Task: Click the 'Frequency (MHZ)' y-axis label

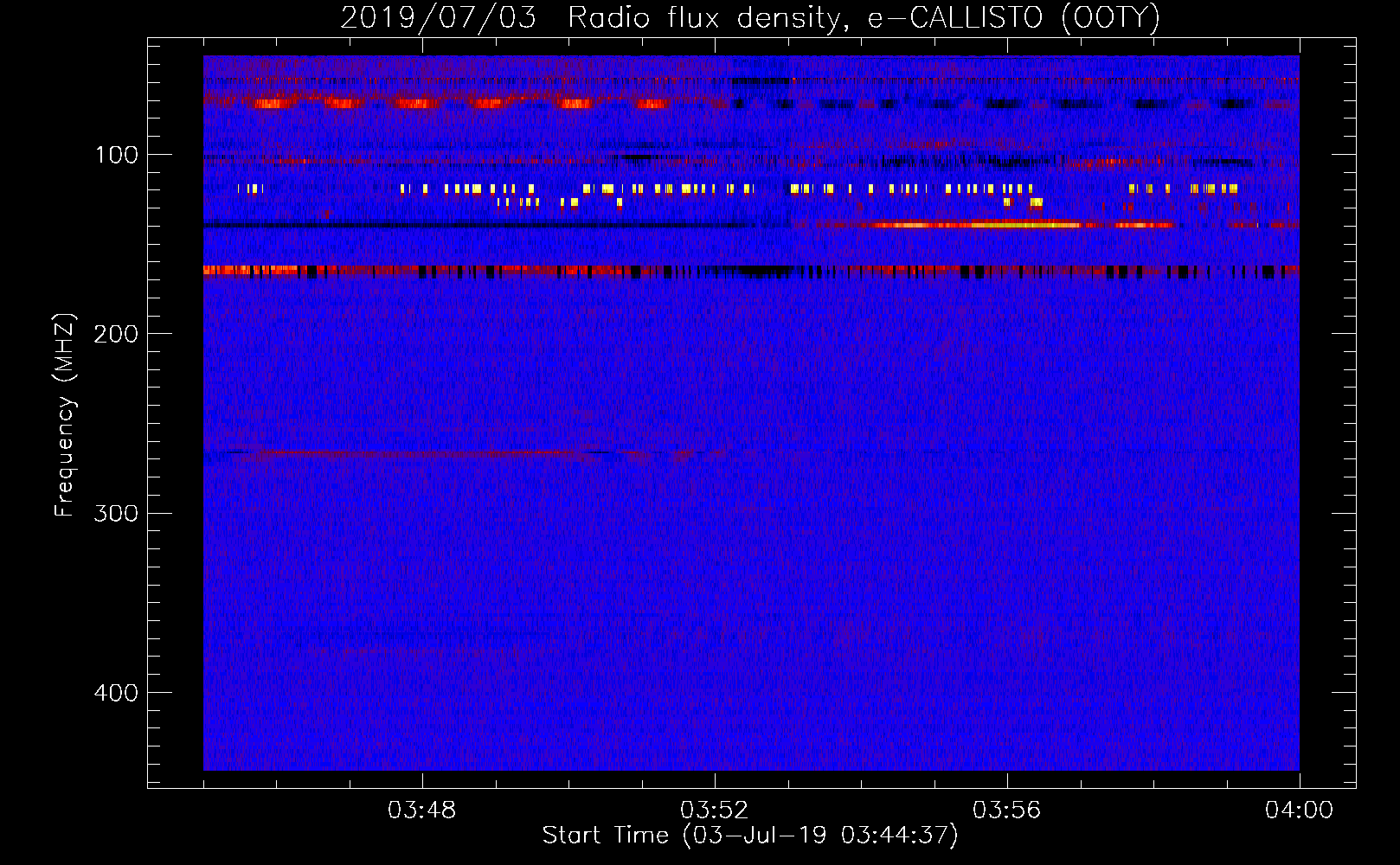Action: pos(65,414)
